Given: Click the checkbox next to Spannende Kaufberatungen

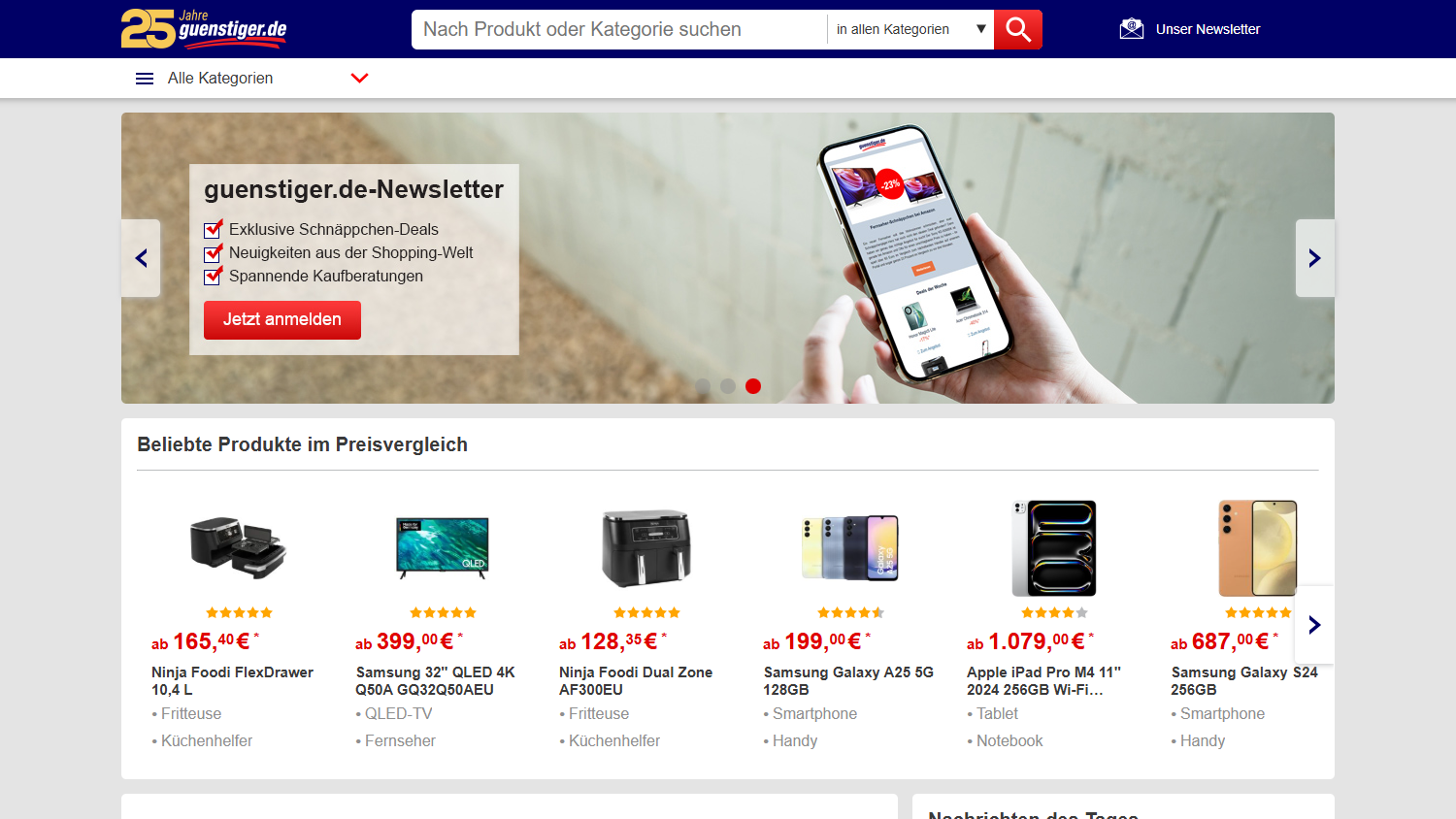Looking at the screenshot, I should (213, 276).
